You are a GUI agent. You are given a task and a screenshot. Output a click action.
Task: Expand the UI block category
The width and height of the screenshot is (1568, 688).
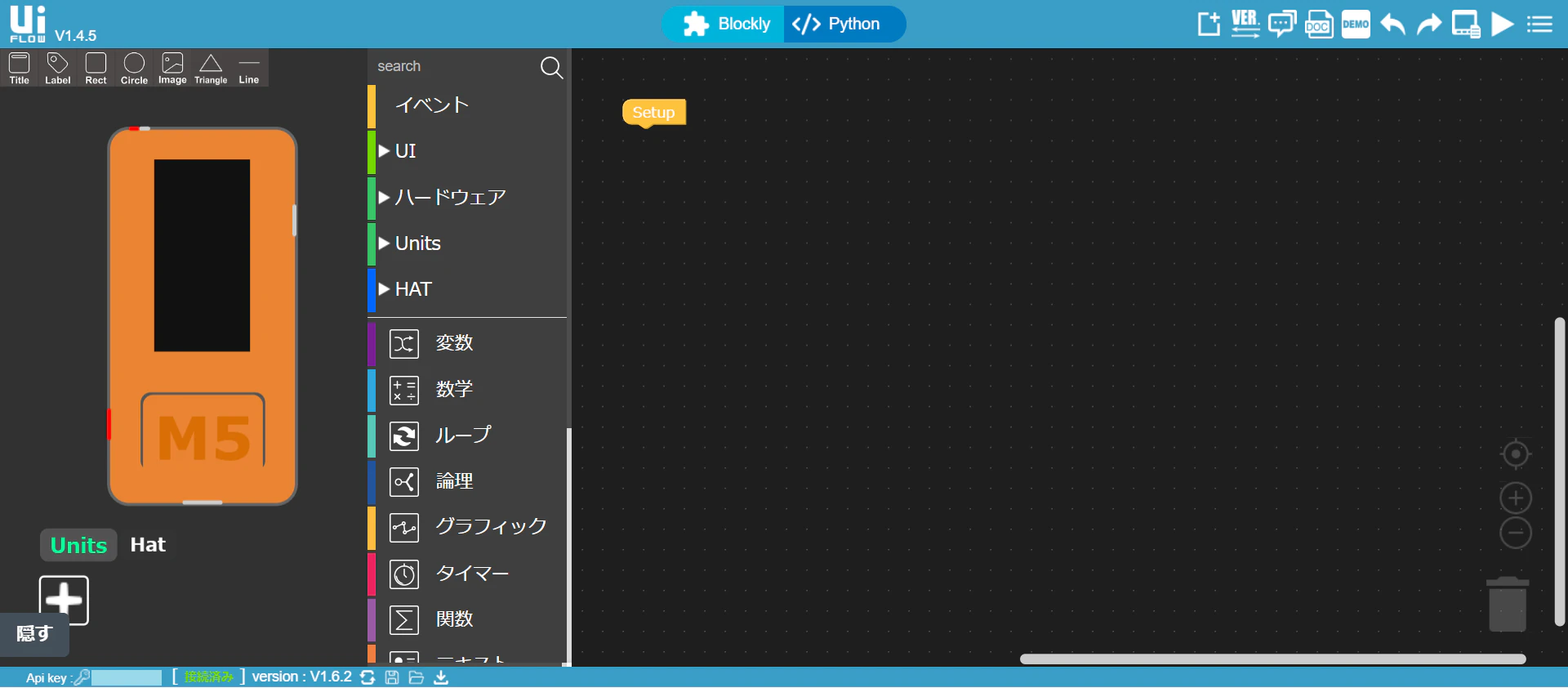(x=467, y=151)
